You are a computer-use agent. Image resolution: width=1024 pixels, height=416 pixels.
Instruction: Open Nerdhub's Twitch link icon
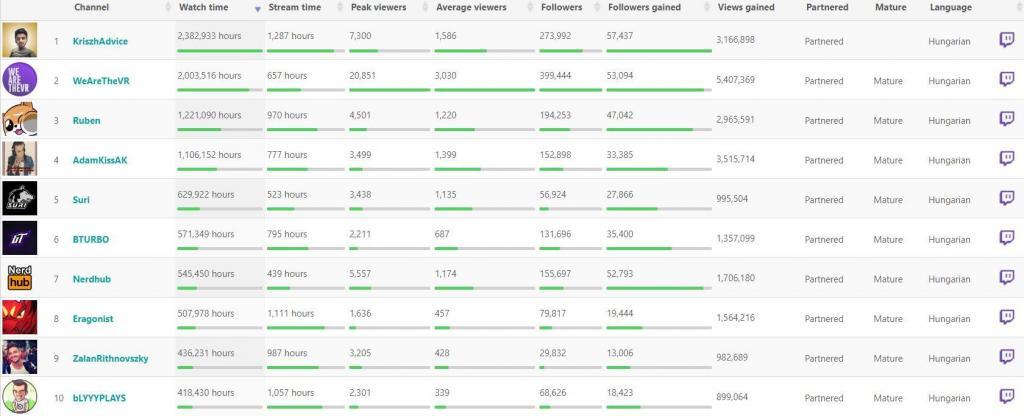click(x=1006, y=278)
